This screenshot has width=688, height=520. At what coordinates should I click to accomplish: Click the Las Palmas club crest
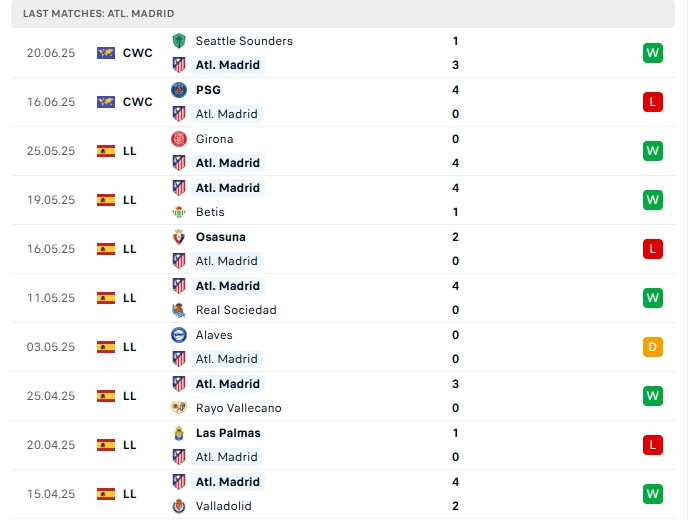click(179, 433)
